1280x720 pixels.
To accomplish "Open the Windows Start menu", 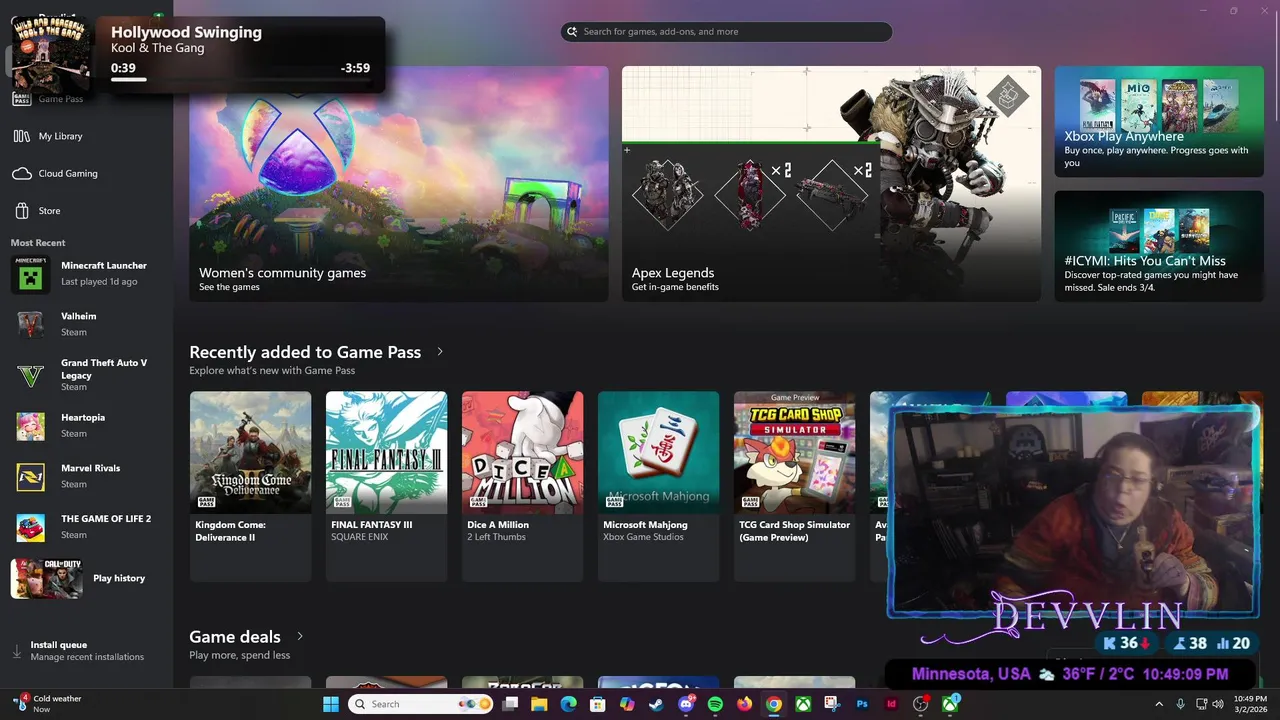I will [331, 704].
